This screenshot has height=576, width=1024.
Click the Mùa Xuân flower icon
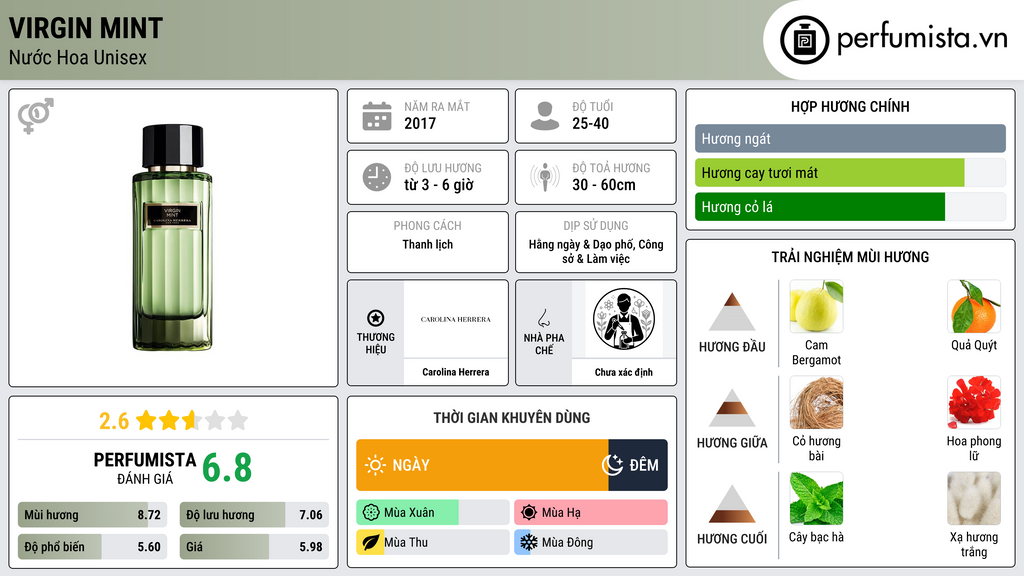(371, 513)
